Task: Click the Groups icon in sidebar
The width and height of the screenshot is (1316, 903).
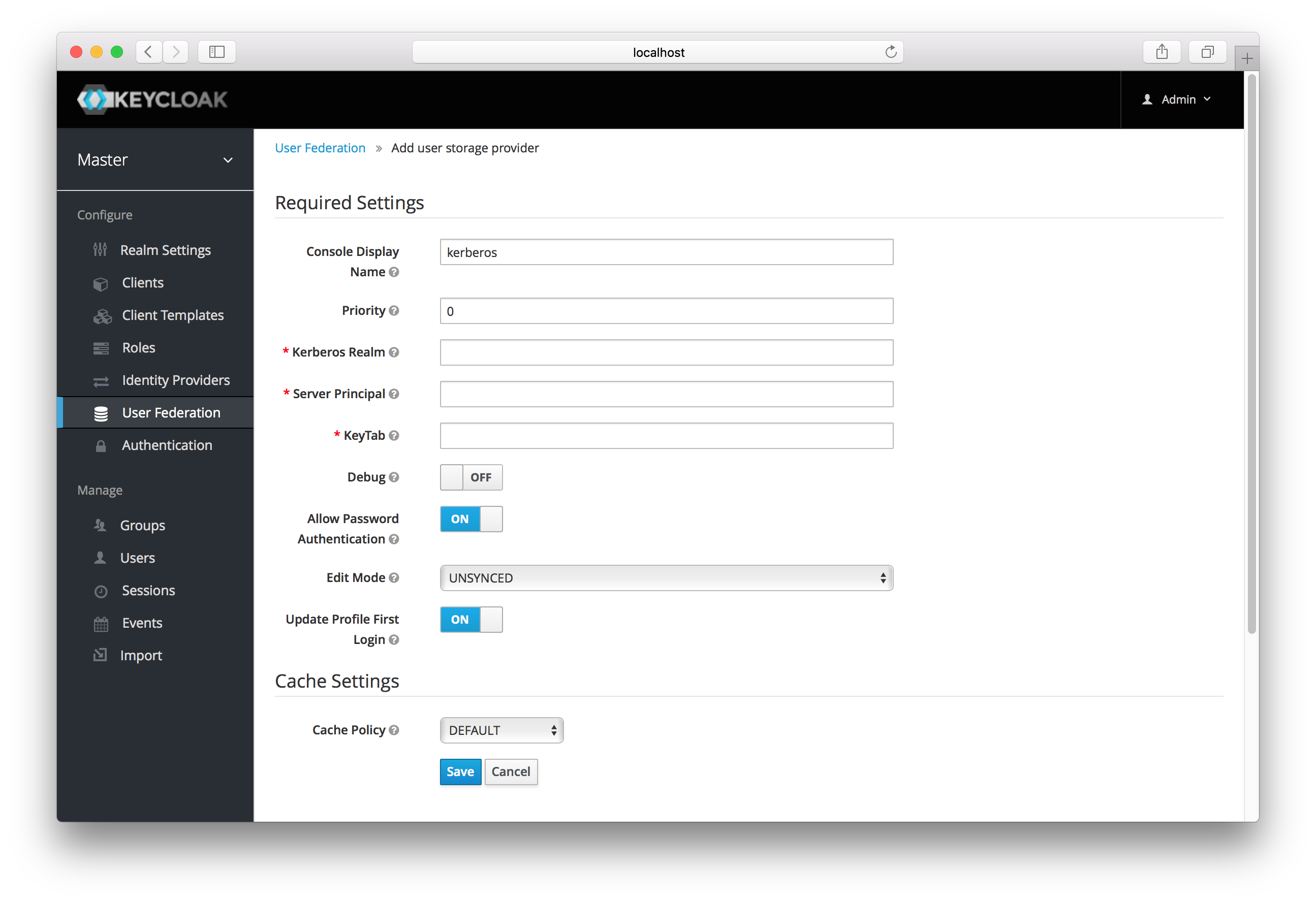Action: (101, 525)
